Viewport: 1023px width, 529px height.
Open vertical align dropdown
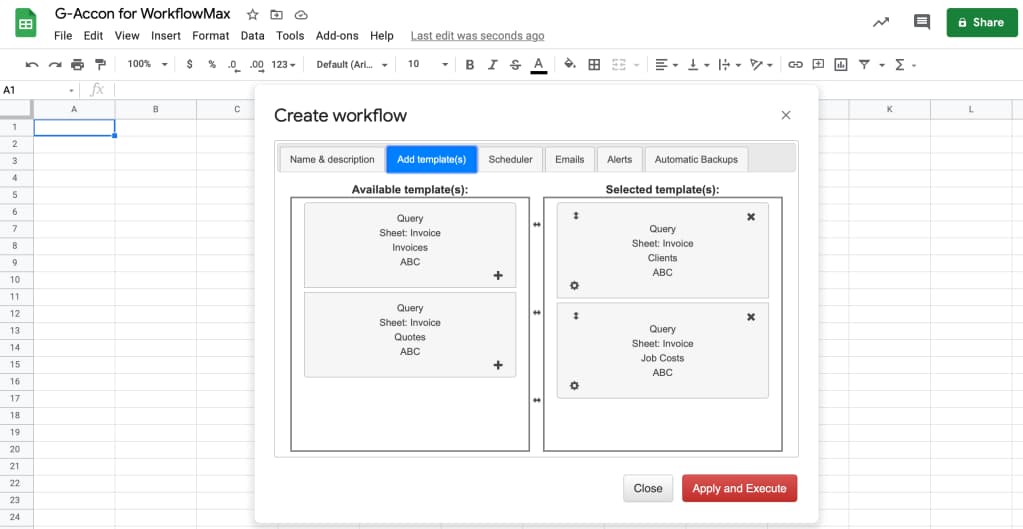pos(698,65)
